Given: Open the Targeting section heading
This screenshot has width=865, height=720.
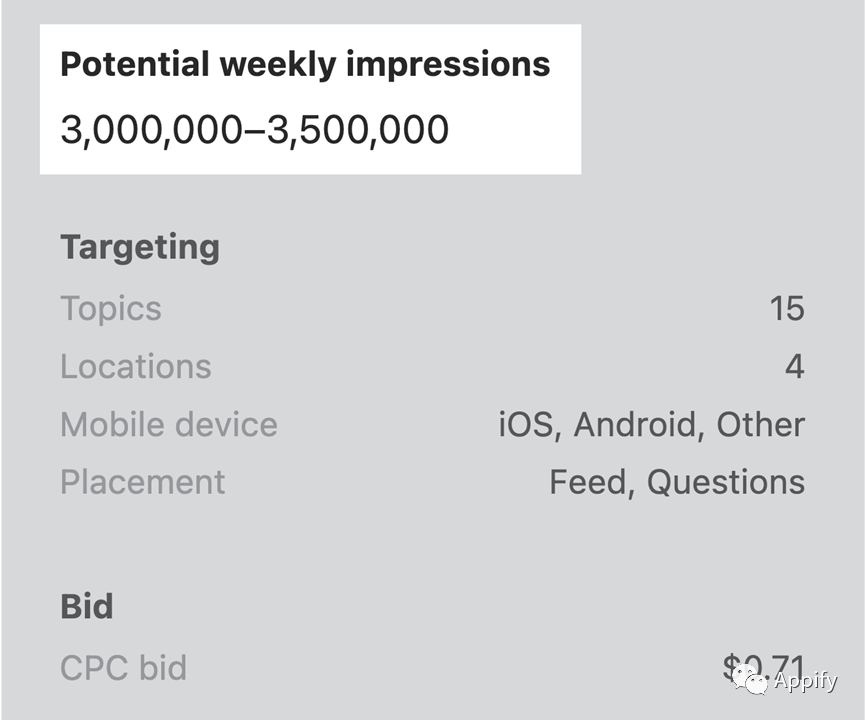Looking at the screenshot, I should (140, 248).
